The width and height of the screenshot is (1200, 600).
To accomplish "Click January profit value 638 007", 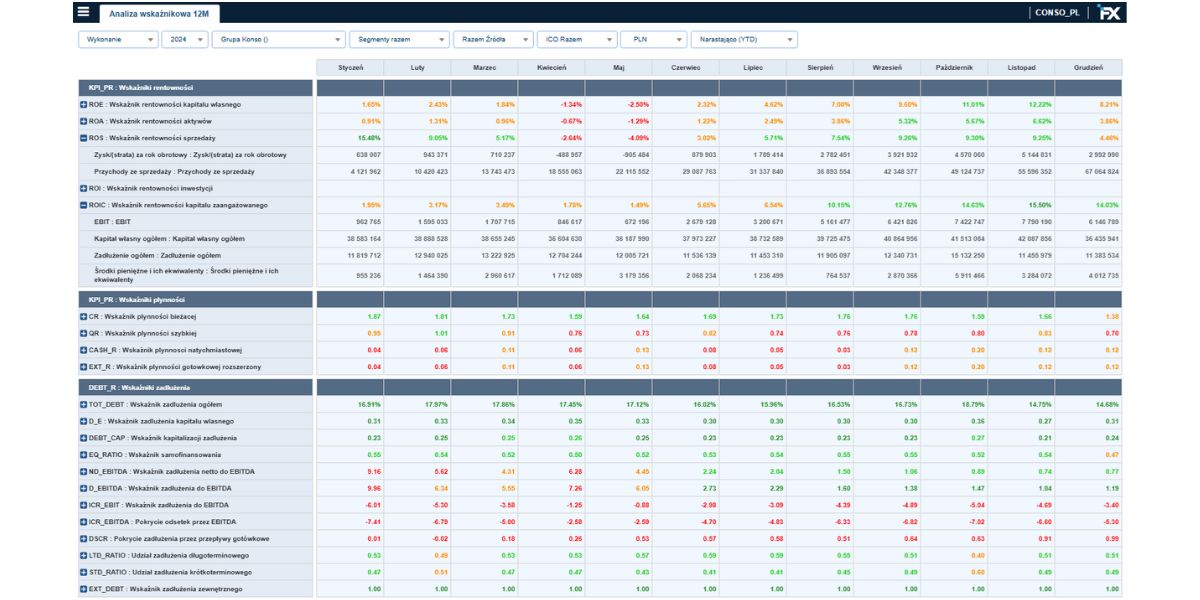I will coord(368,155).
